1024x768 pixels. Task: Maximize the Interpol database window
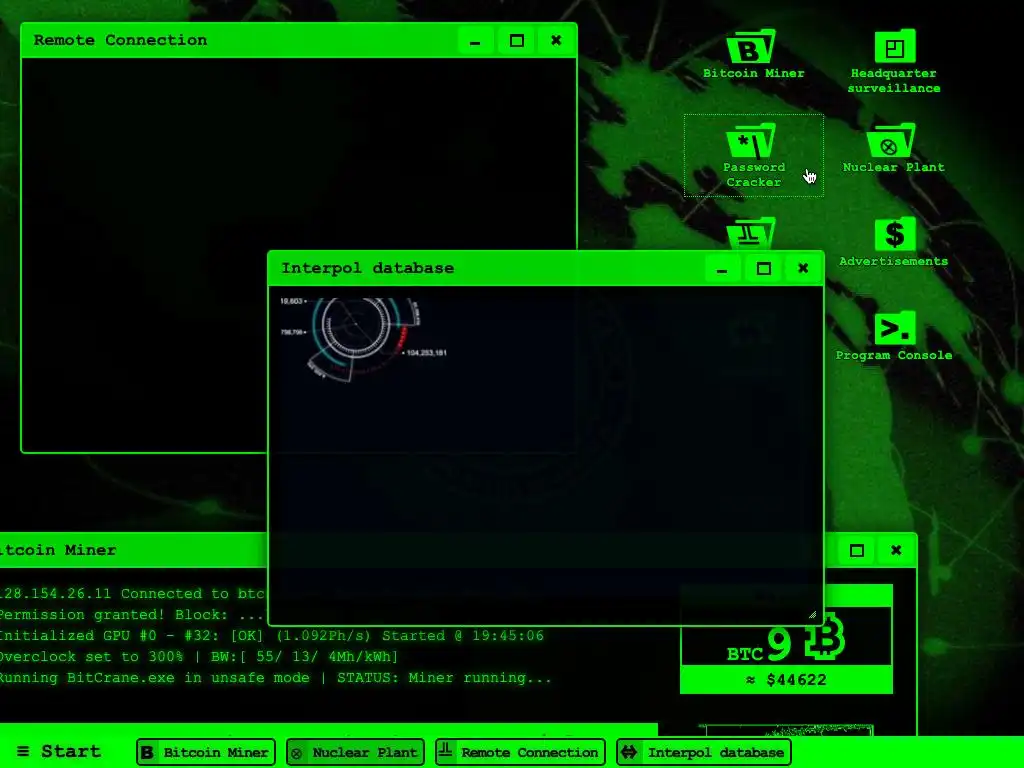[x=763, y=268]
